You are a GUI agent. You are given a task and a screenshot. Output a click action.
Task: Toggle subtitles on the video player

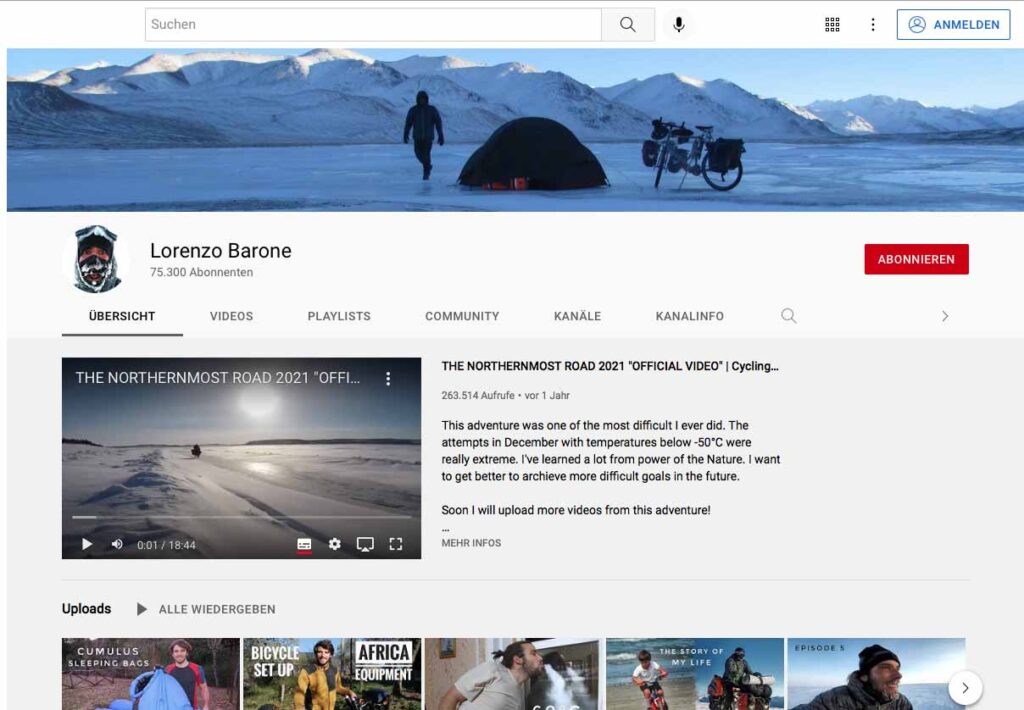pos(304,544)
